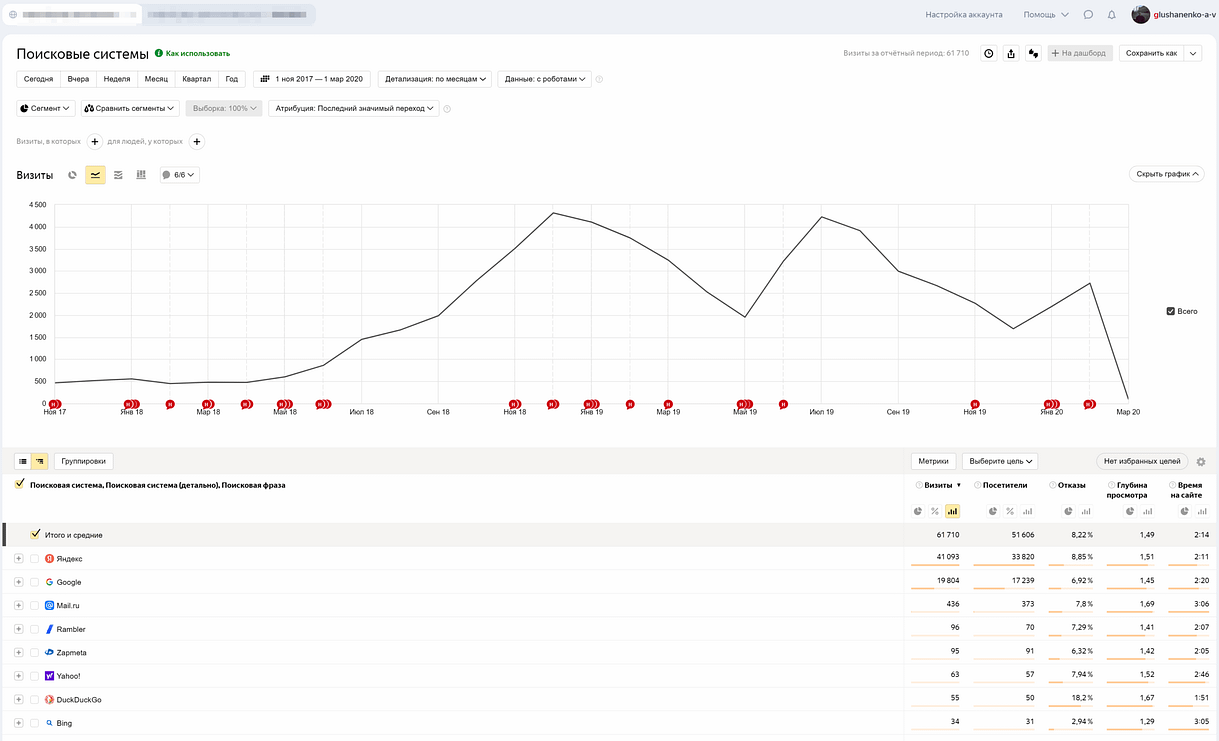Viewport: 1219px width, 741px height.
Task: Click the 'Группировки' button
Action: click(x=84, y=462)
